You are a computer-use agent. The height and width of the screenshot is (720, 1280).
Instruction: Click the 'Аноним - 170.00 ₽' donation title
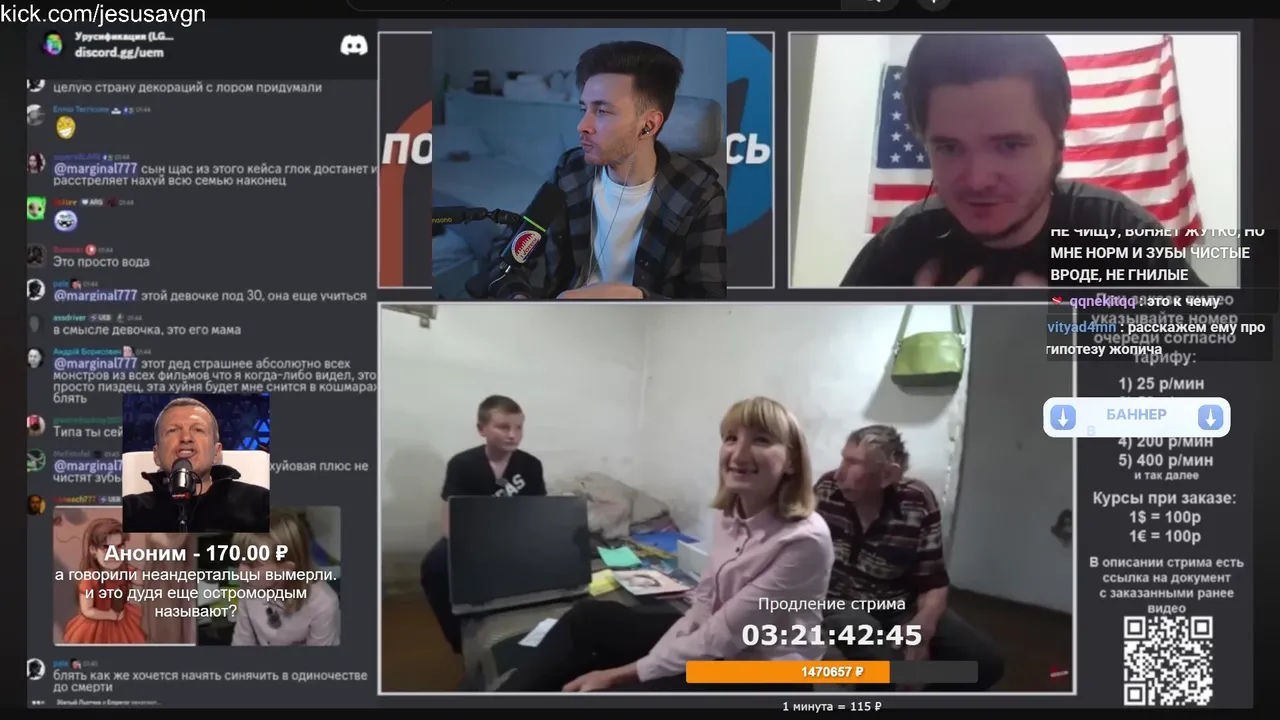pos(196,553)
